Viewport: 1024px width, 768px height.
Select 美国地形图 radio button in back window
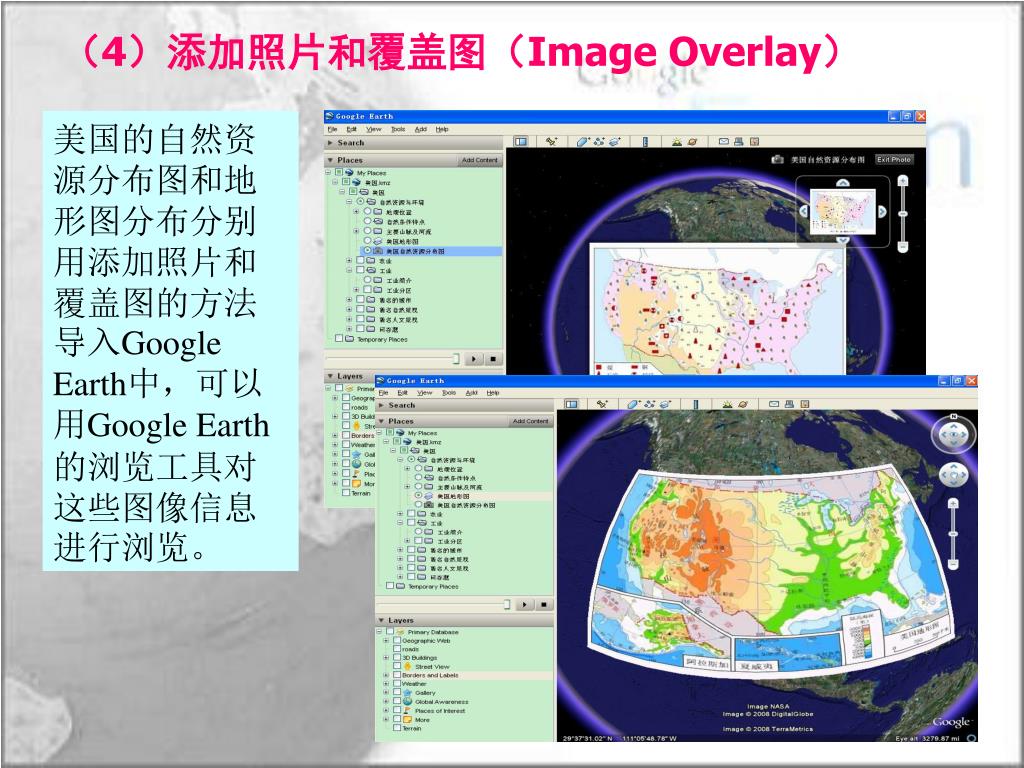(x=368, y=241)
